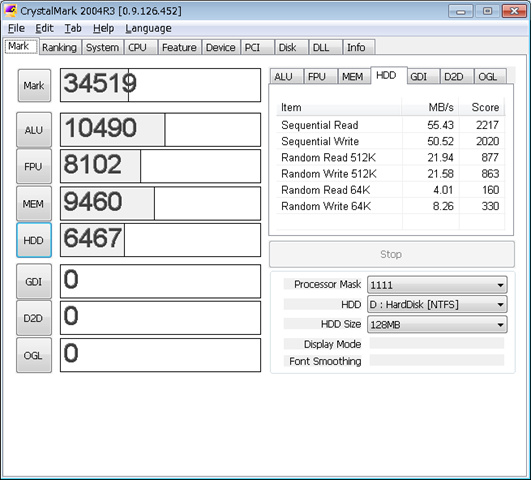Switch to the Ranking tab

pyautogui.click(x=59, y=47)
